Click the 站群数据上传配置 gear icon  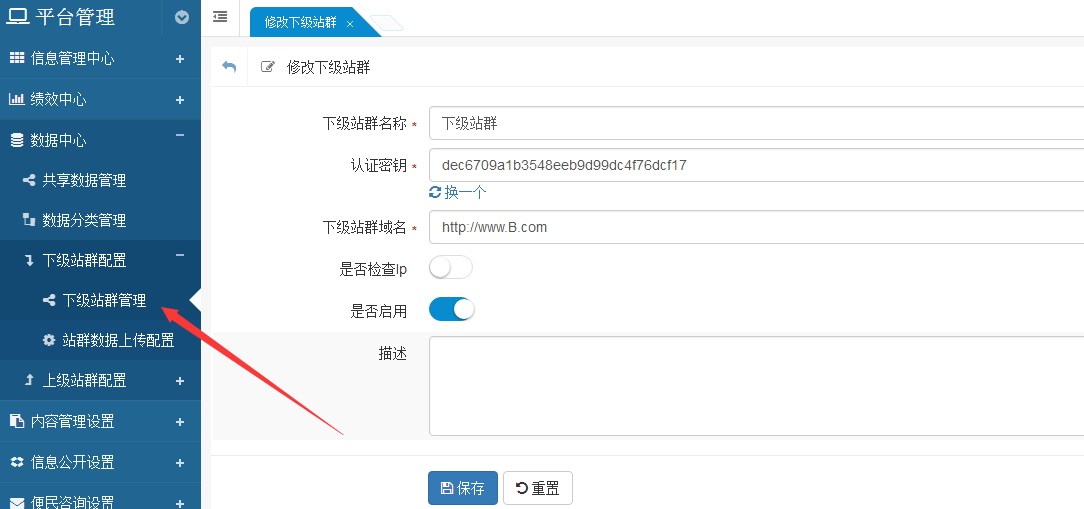click(49, 340)
